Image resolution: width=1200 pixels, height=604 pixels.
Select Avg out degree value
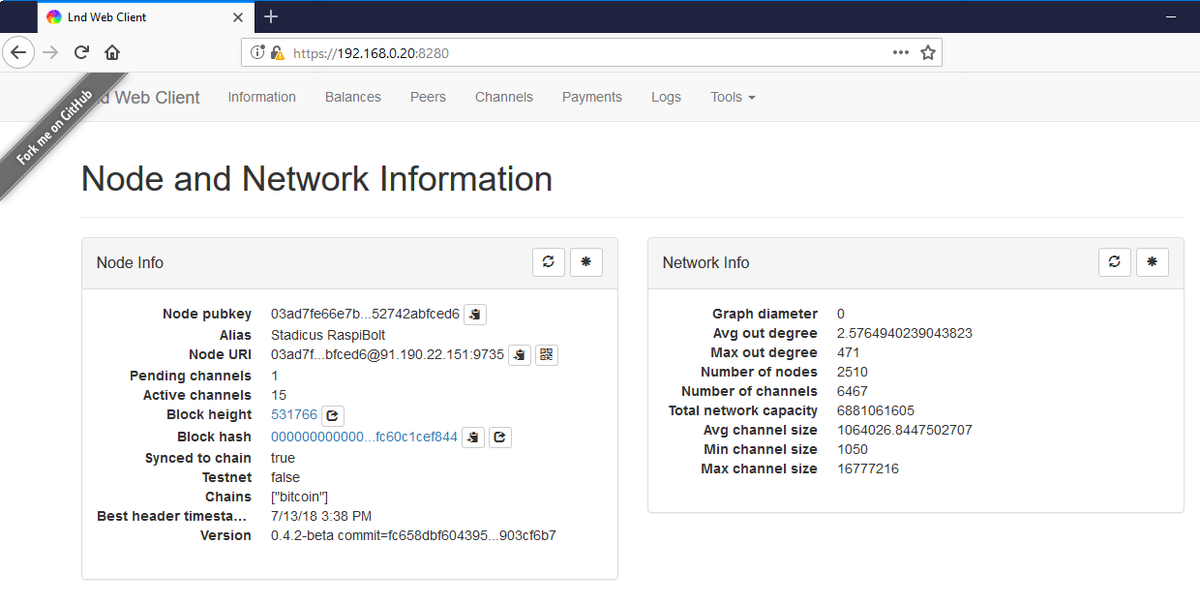pos(905,333)
